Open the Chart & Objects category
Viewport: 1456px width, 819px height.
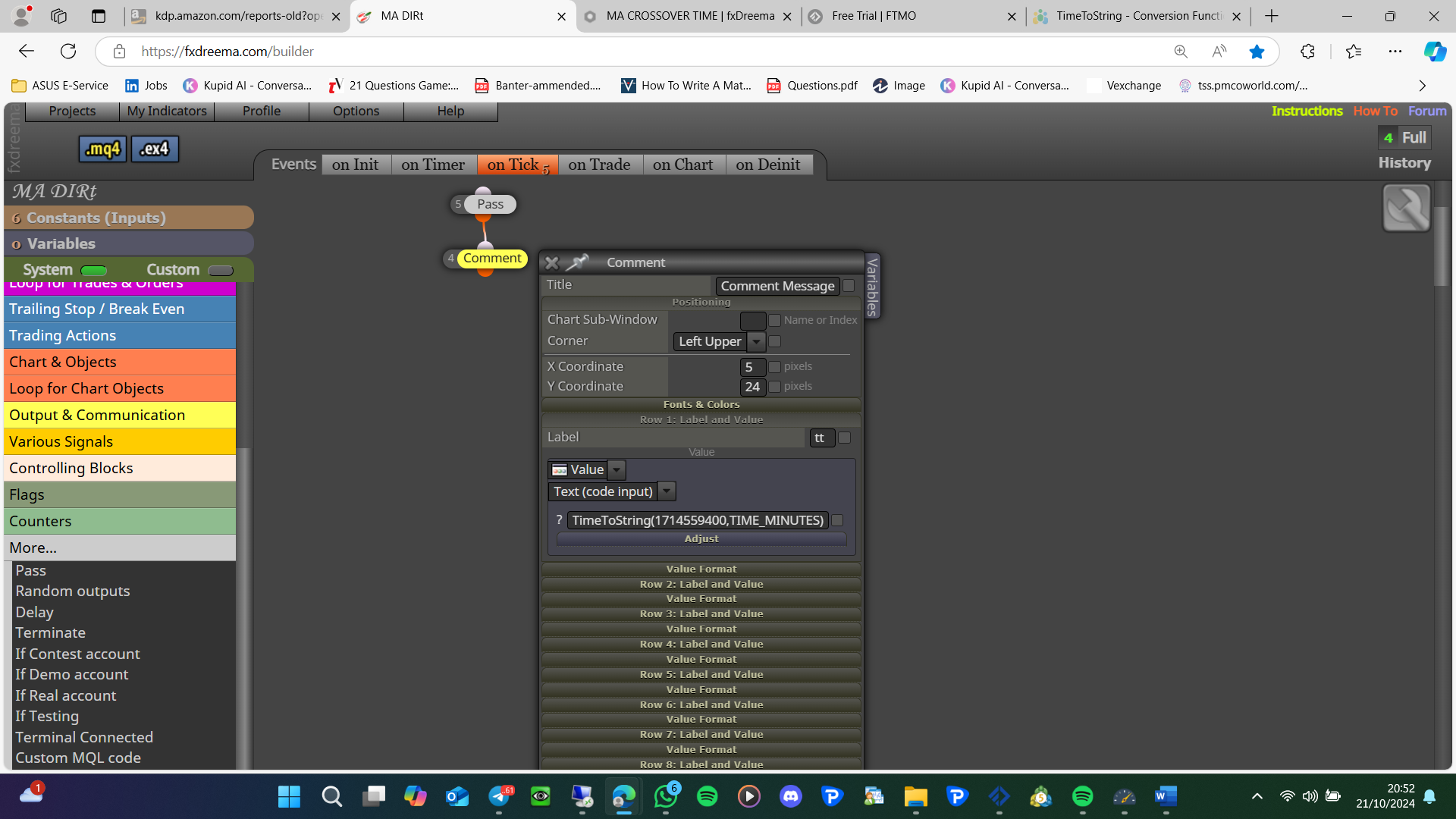coord(120,362)
